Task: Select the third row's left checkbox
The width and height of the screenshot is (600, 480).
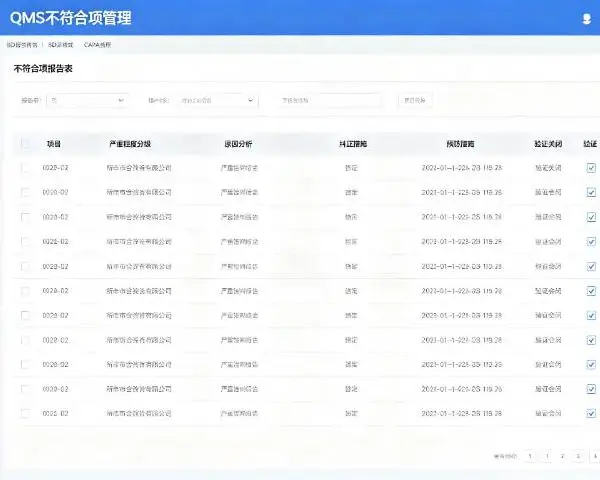Action: (x=25, y=217)
